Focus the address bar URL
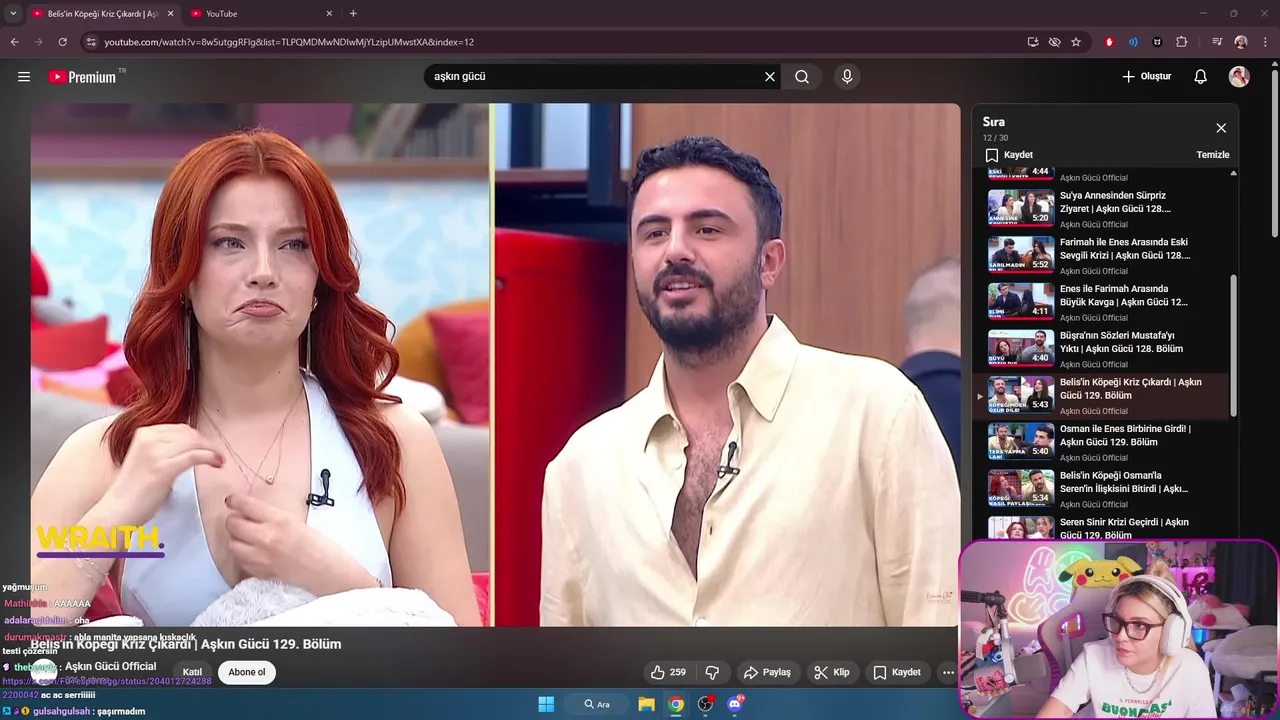This screenshot has width=1280, height=720. (289, 42)
